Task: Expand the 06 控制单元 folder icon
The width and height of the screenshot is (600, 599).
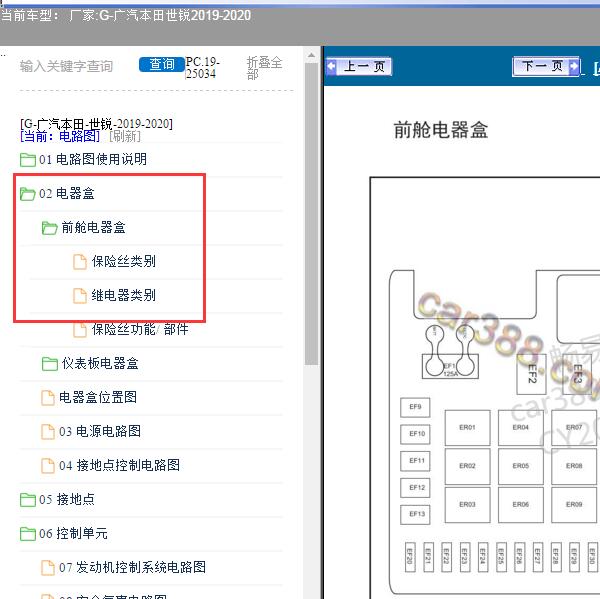Action: (x=28, y=534)
